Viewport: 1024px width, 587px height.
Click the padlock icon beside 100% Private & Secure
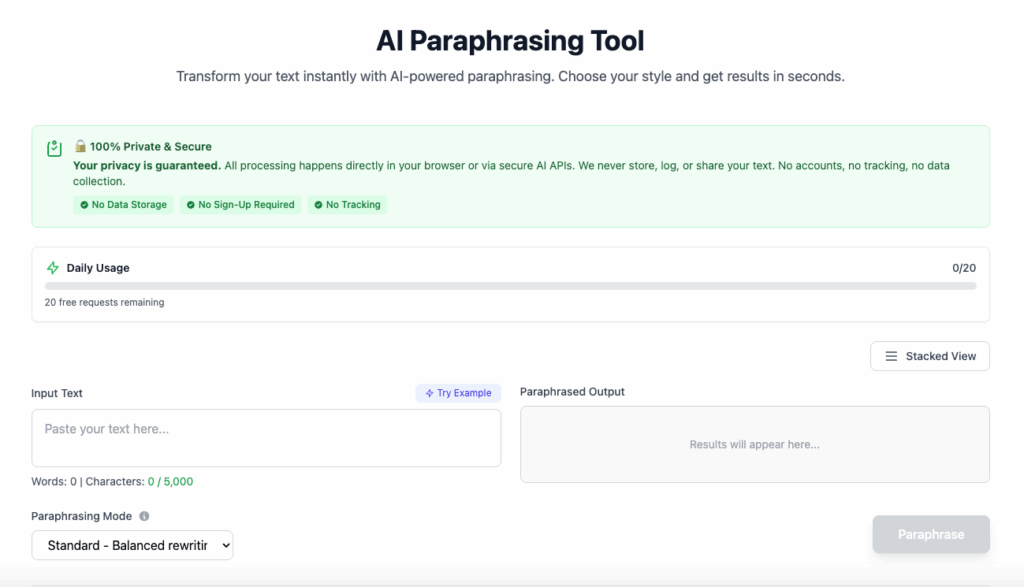click(80, 146)
